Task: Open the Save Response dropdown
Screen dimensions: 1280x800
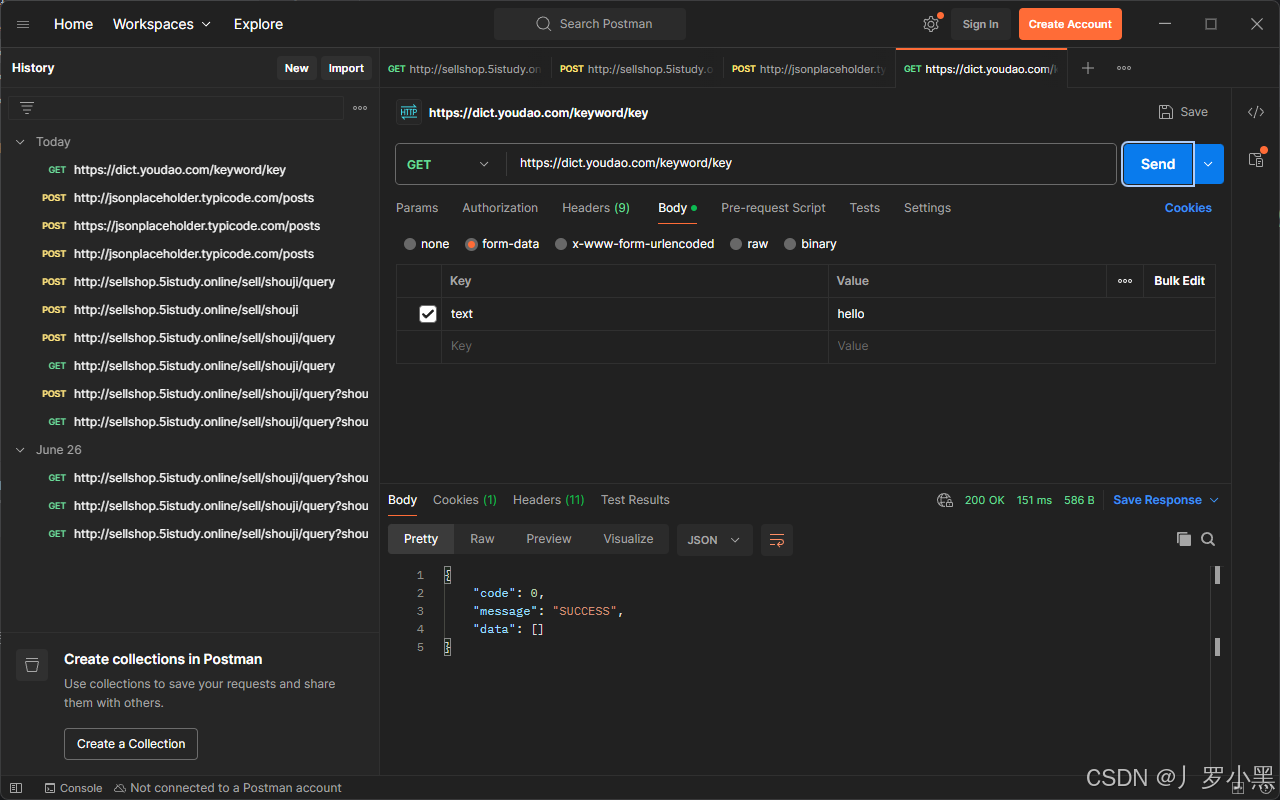Action: pos(1166,500)
